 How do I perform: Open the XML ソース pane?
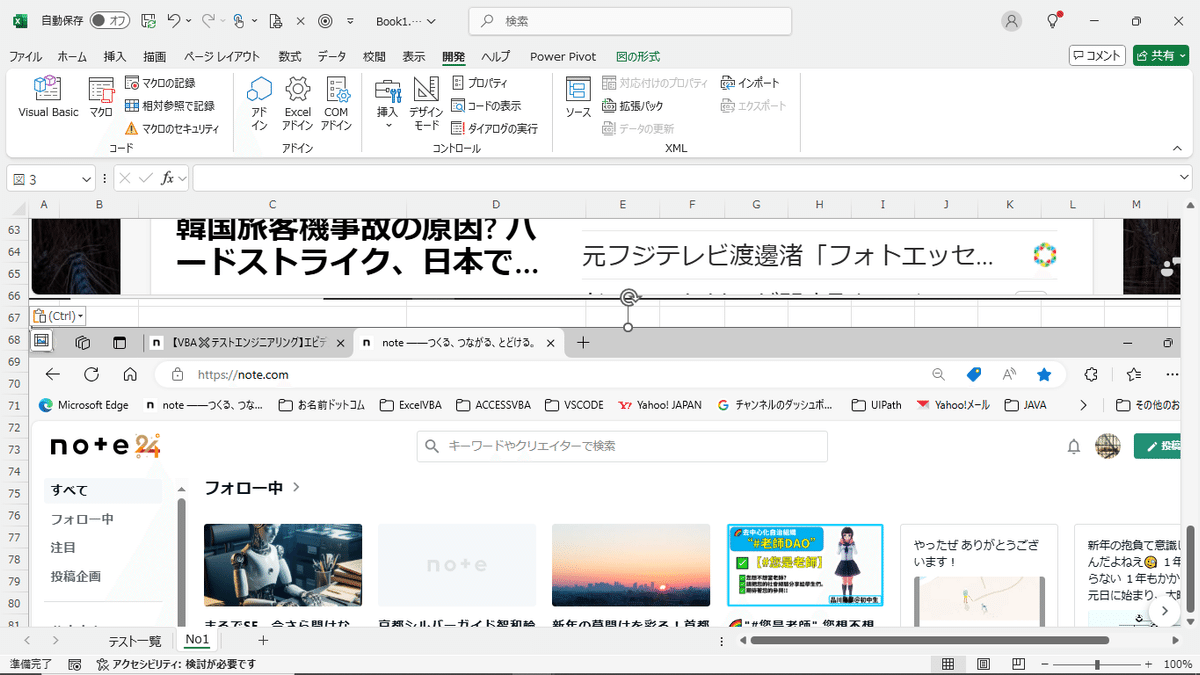pos(578,98)
